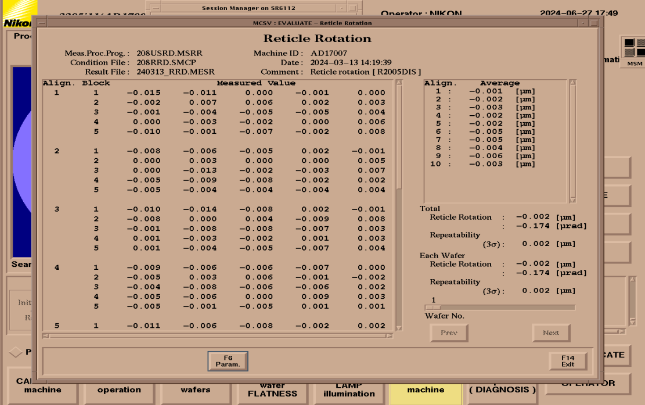Image resolution: width=645 pixels, height=405 pixels.
Task: Select the wafers tab
Action: coord(194,388)
